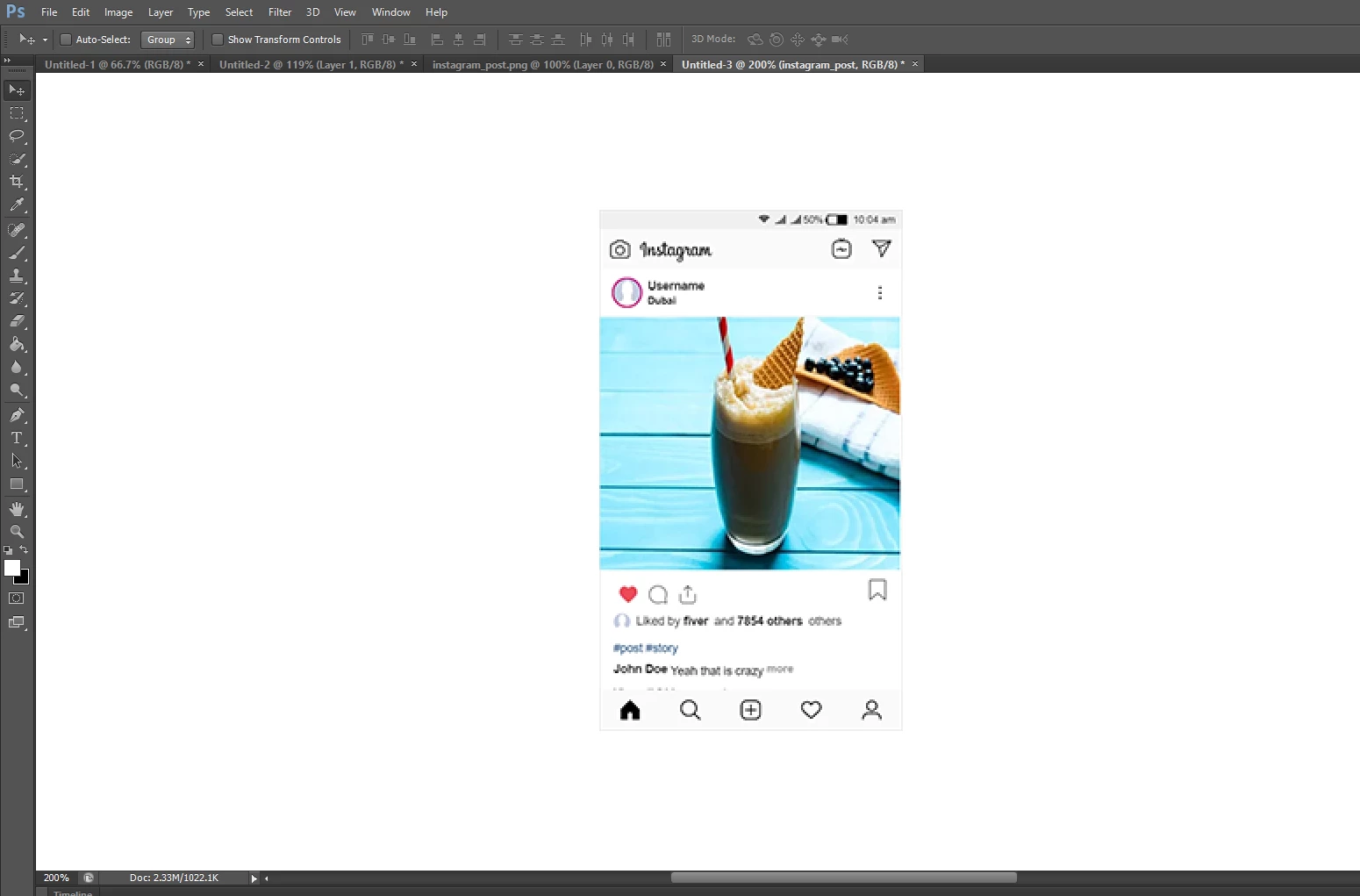Select the Eraser tool
This screenshot has width=1360, height=896.
tap(17, 321)
